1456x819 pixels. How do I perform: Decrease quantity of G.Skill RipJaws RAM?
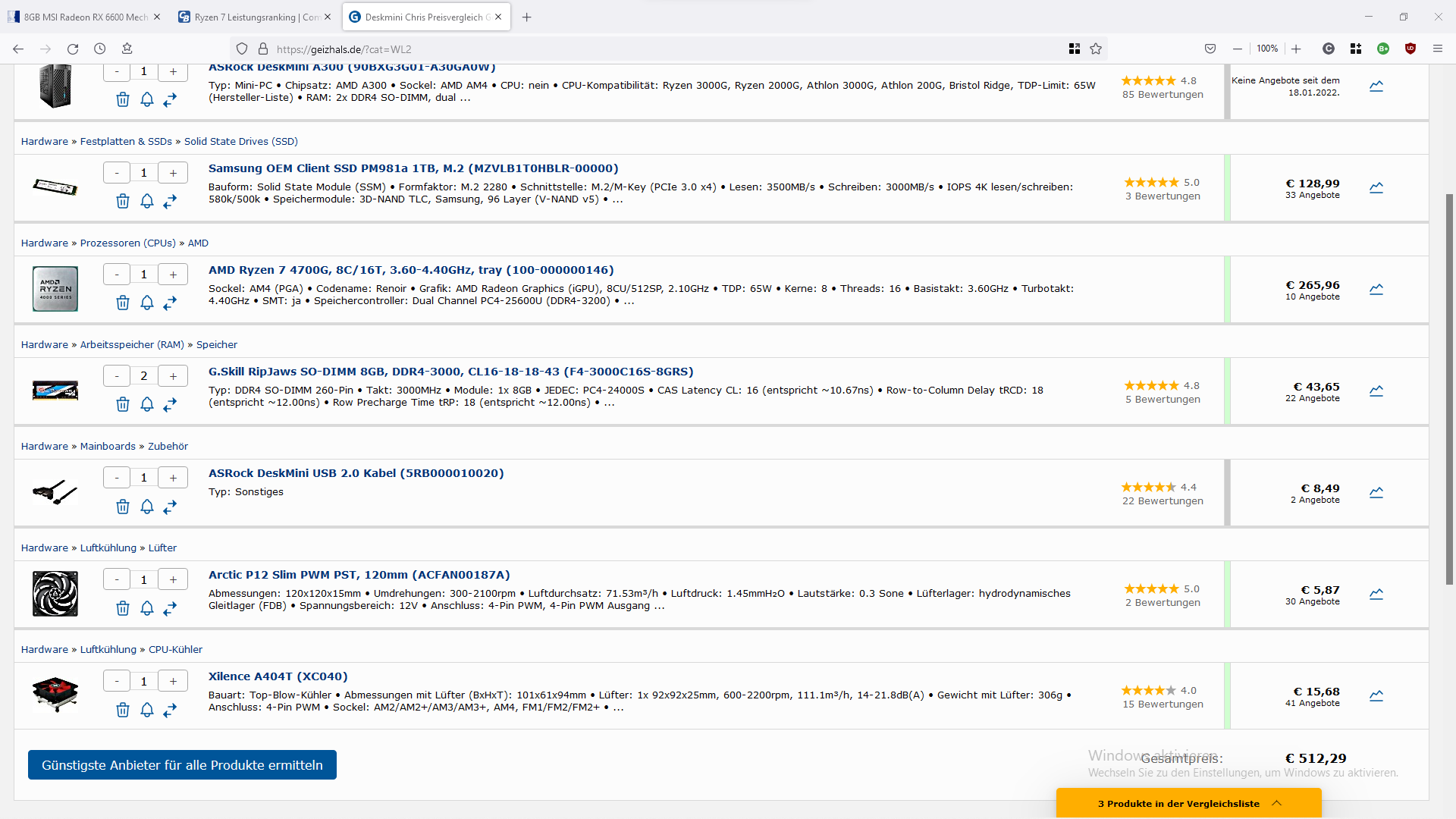point(117,376)
